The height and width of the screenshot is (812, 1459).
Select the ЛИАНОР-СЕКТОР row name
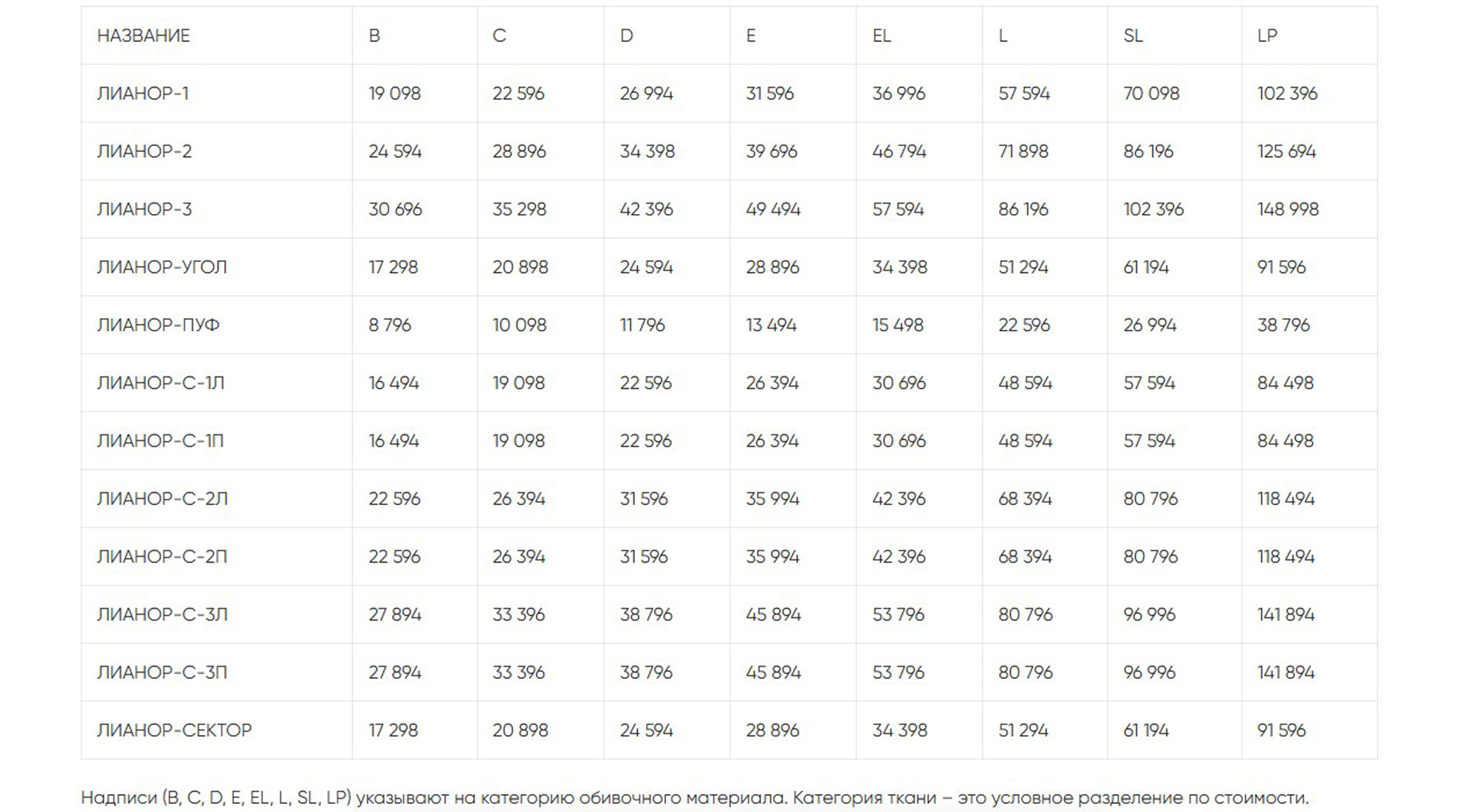(174, 730)
